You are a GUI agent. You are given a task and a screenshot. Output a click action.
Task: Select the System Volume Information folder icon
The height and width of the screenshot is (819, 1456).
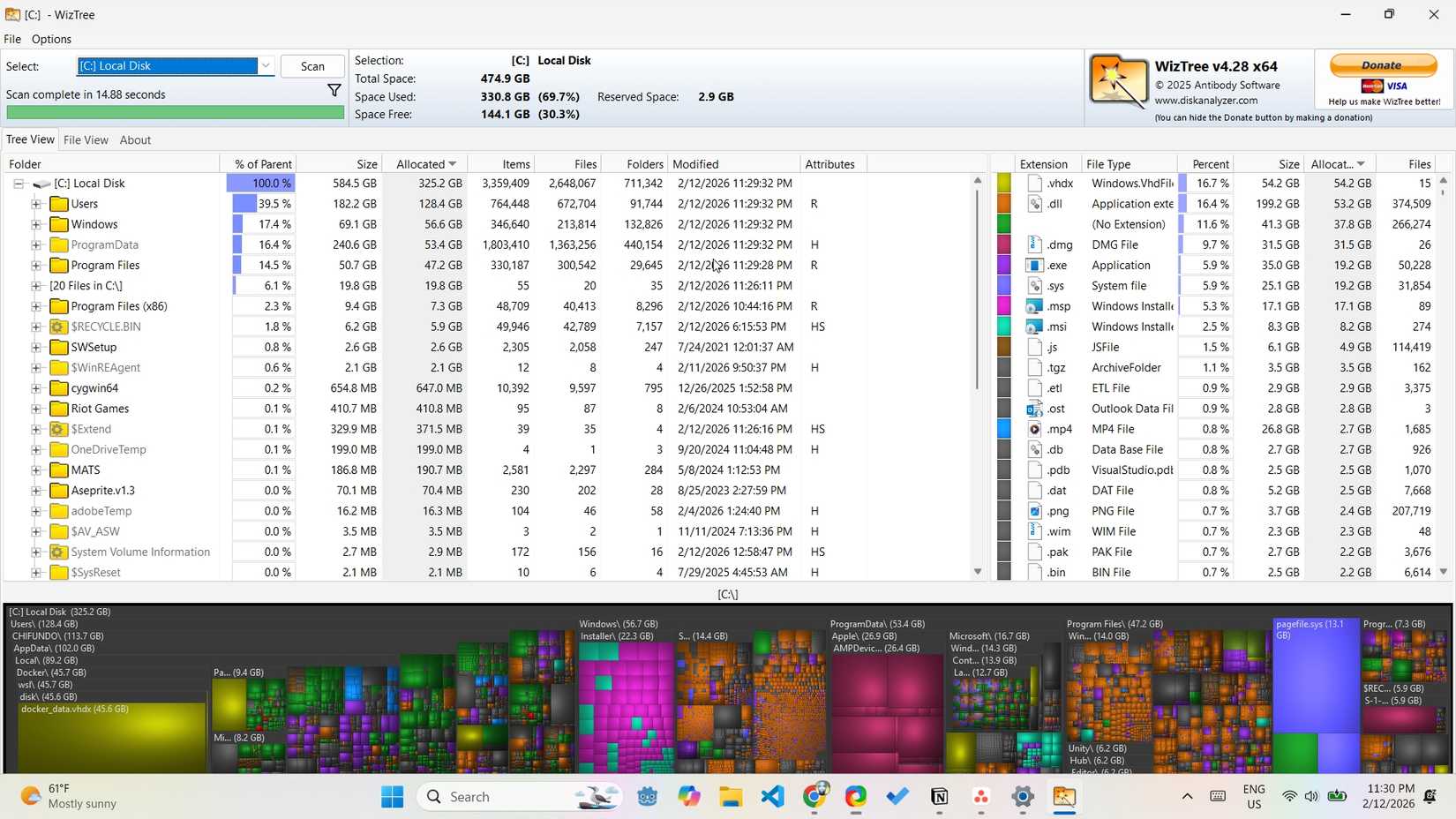(59, 552)
